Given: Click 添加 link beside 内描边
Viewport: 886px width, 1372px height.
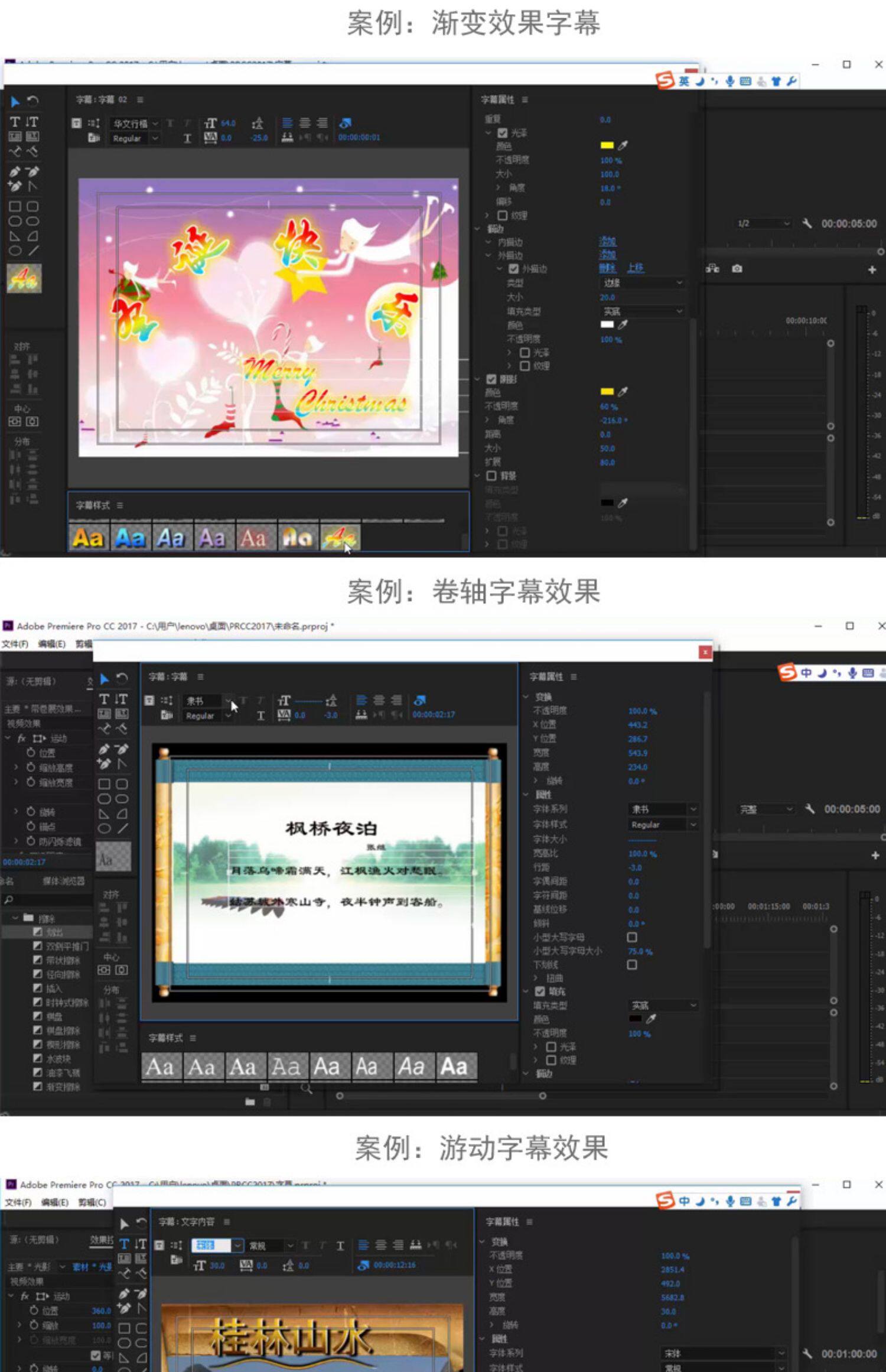Looking at the screenshot, I should [607, 242].
